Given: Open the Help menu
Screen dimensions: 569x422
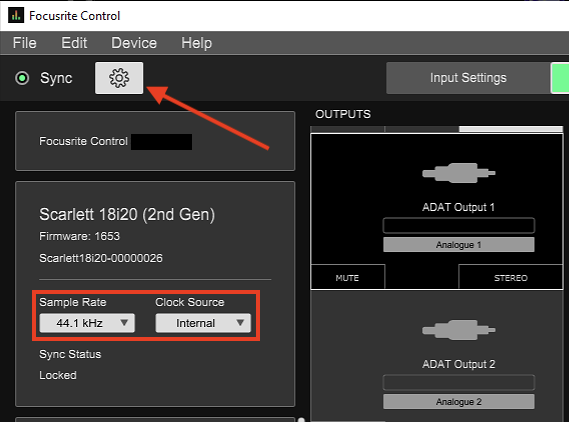Looking at the screenshot, I should (x=197, y=43).
